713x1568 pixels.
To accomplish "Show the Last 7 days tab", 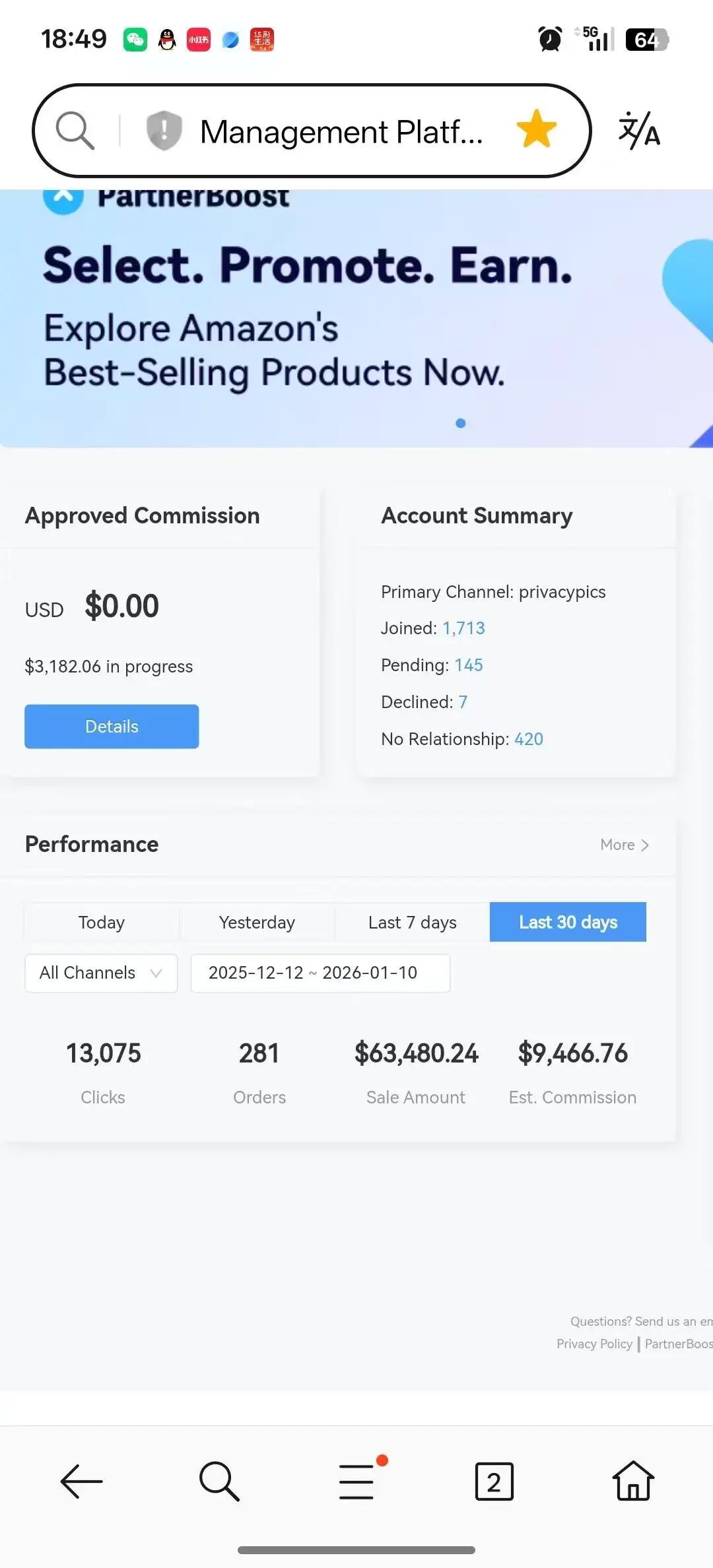I will click(413, 922).
